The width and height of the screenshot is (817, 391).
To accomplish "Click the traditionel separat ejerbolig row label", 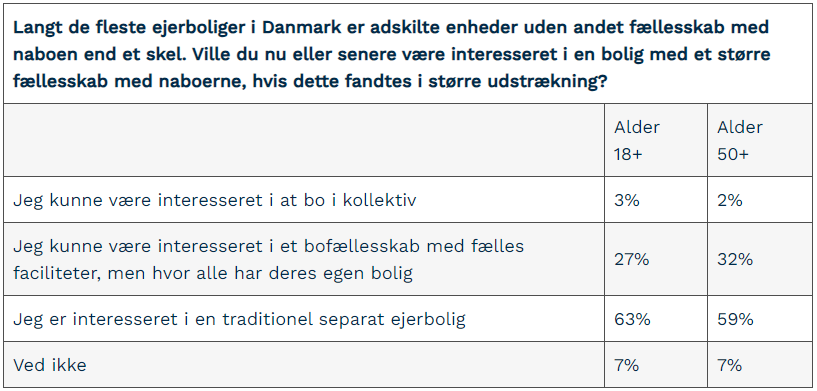I will 239,319.
